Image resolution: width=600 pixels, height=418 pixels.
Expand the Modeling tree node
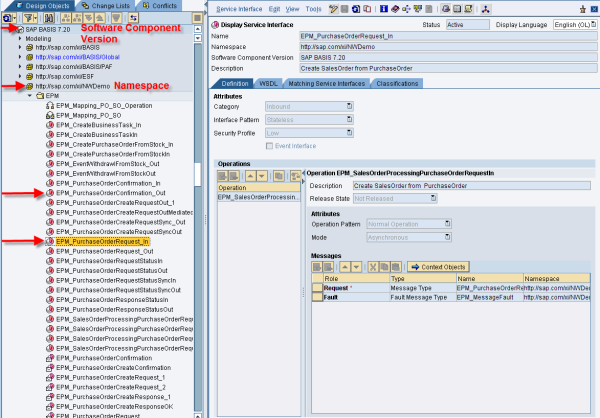click(x=20, y=38)
